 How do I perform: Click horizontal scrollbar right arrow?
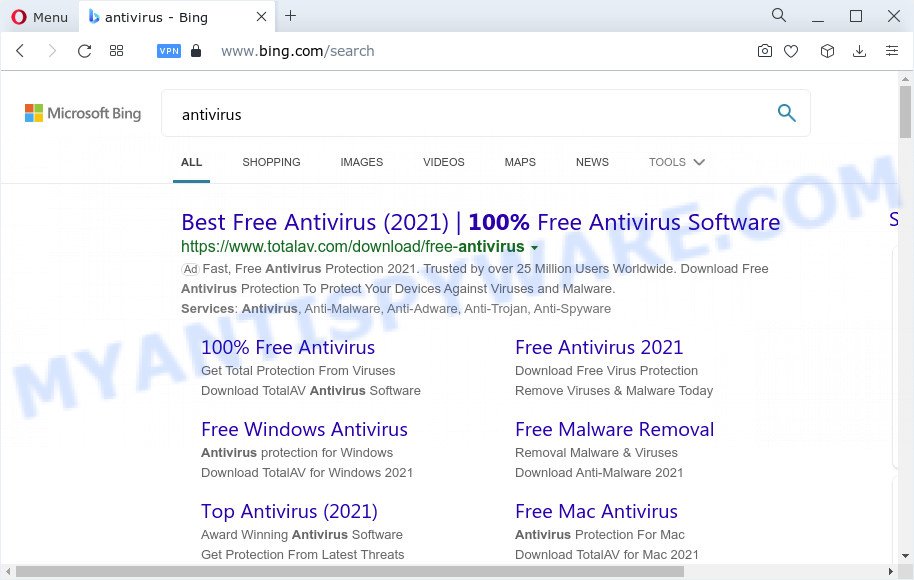[891, 571]
